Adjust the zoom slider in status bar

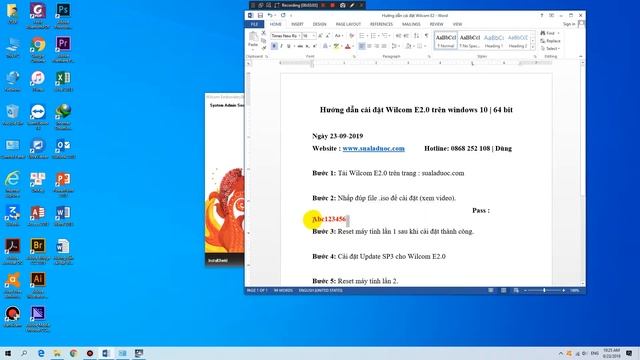coord(544,290)
